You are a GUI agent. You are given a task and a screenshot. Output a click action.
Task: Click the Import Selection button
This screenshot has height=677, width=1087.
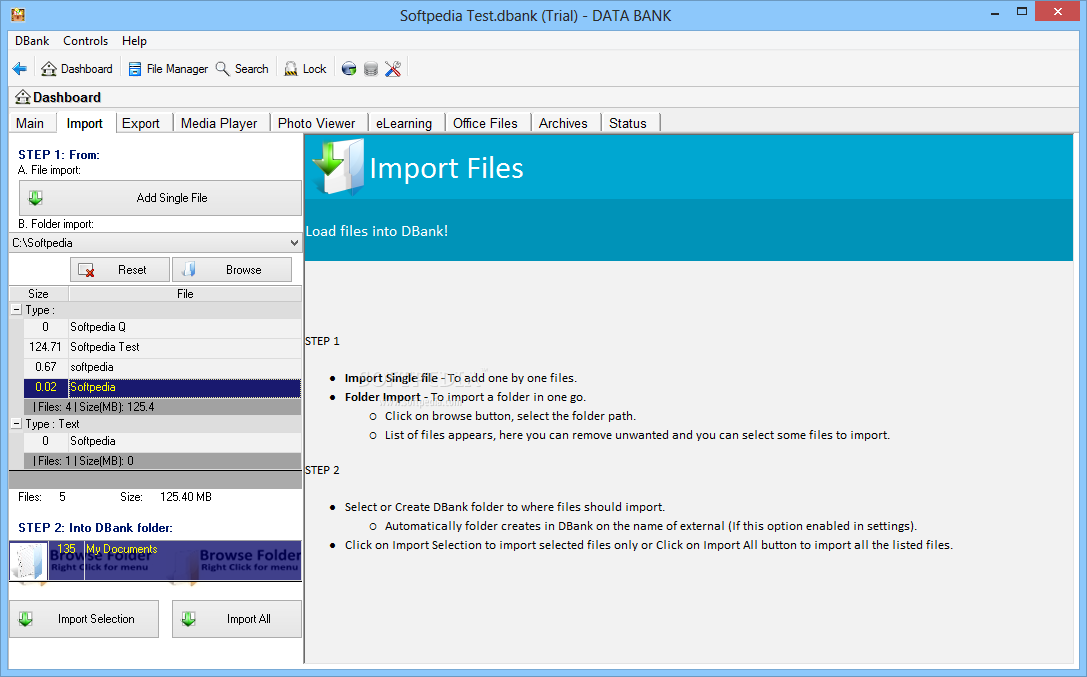click(84, 619)
